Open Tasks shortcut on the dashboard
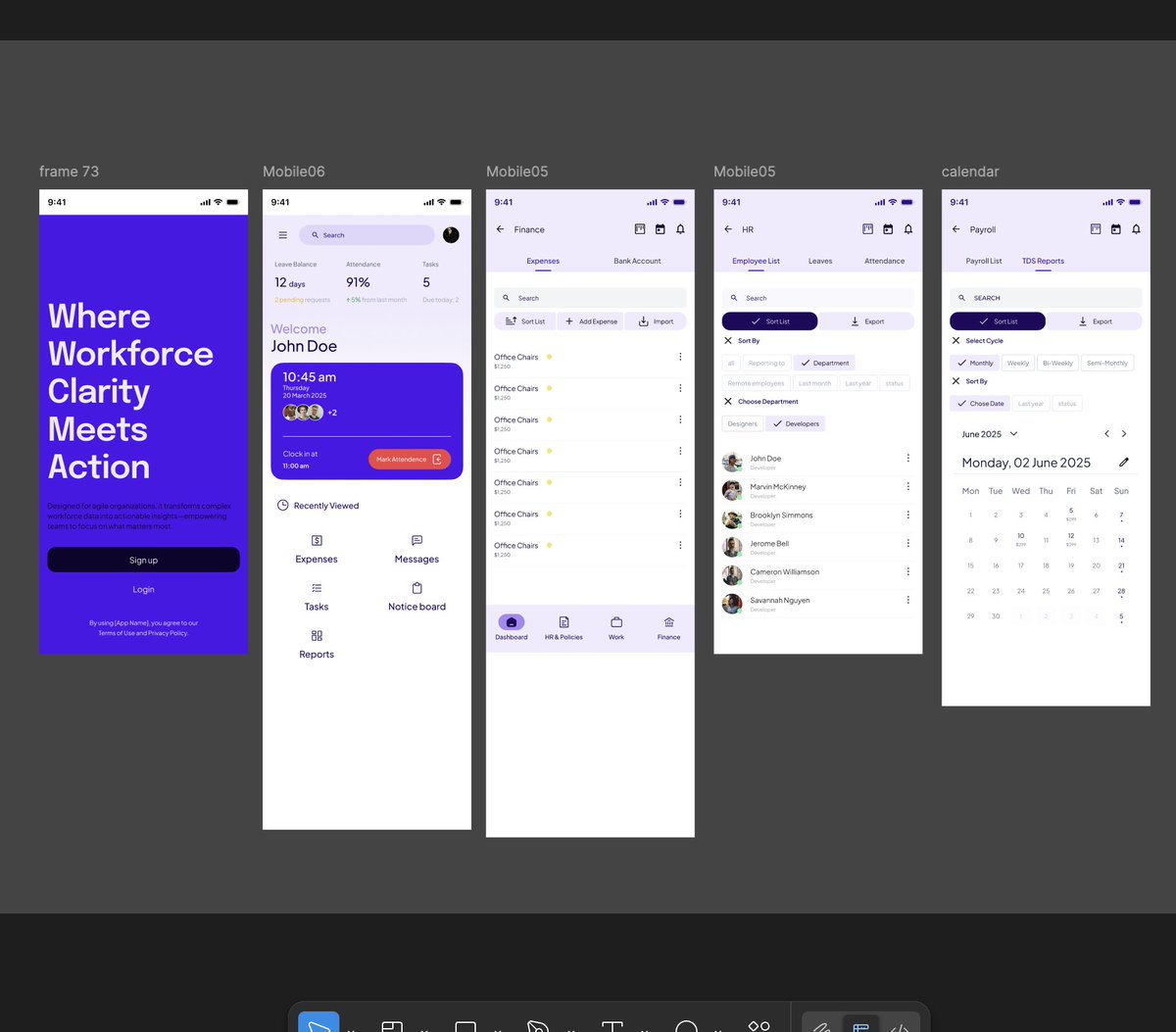Image resolution: width=1176 pixels, height=1032 pixels. click(317, 597)
